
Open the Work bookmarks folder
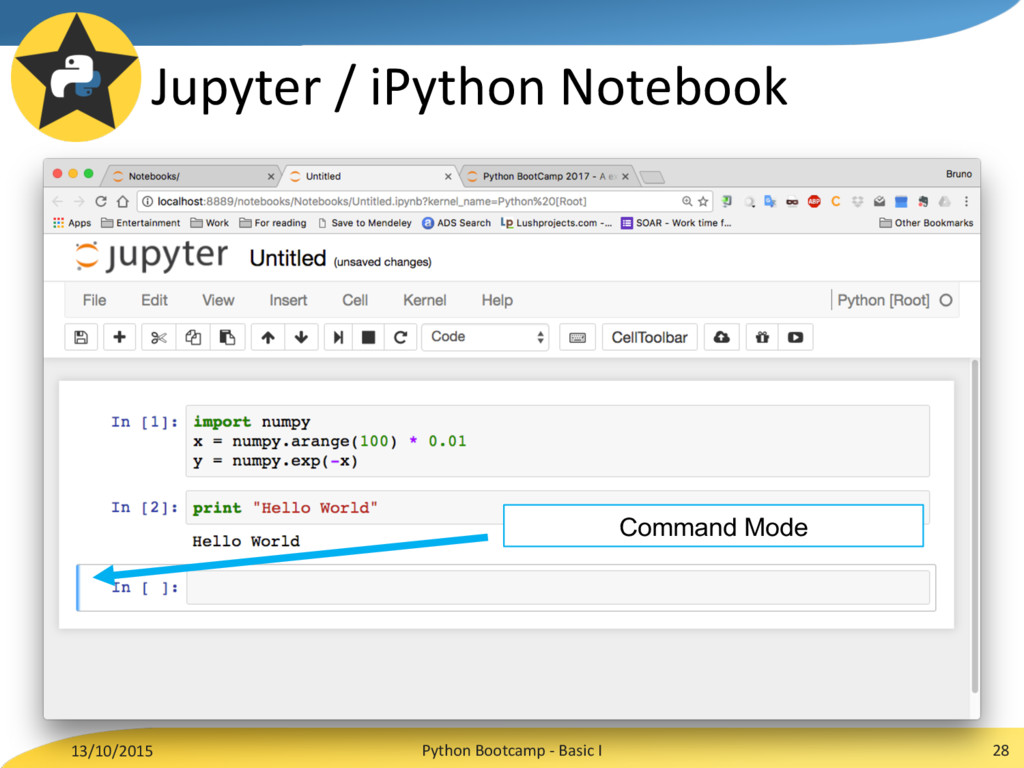coord(210,223)
